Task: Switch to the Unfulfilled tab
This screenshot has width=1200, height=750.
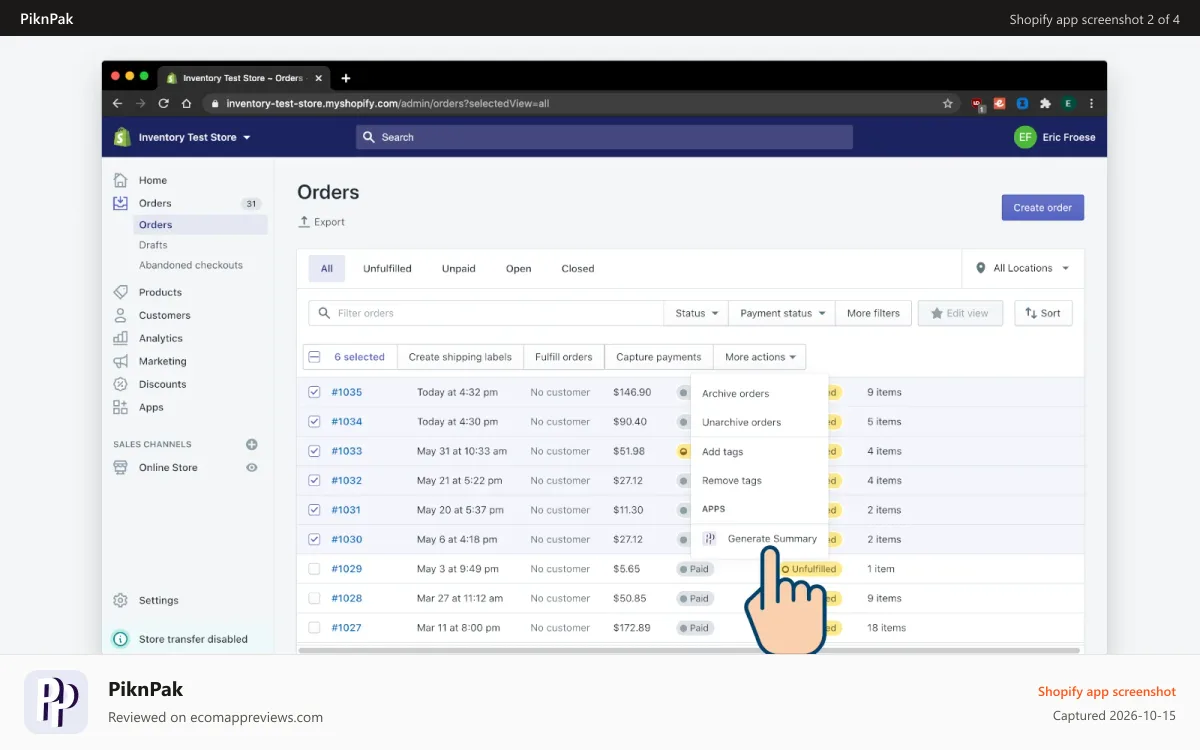Action: click(387, 268)
